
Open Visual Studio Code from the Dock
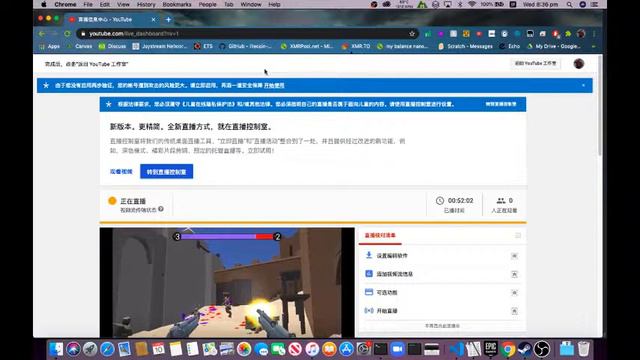[457, 349]
